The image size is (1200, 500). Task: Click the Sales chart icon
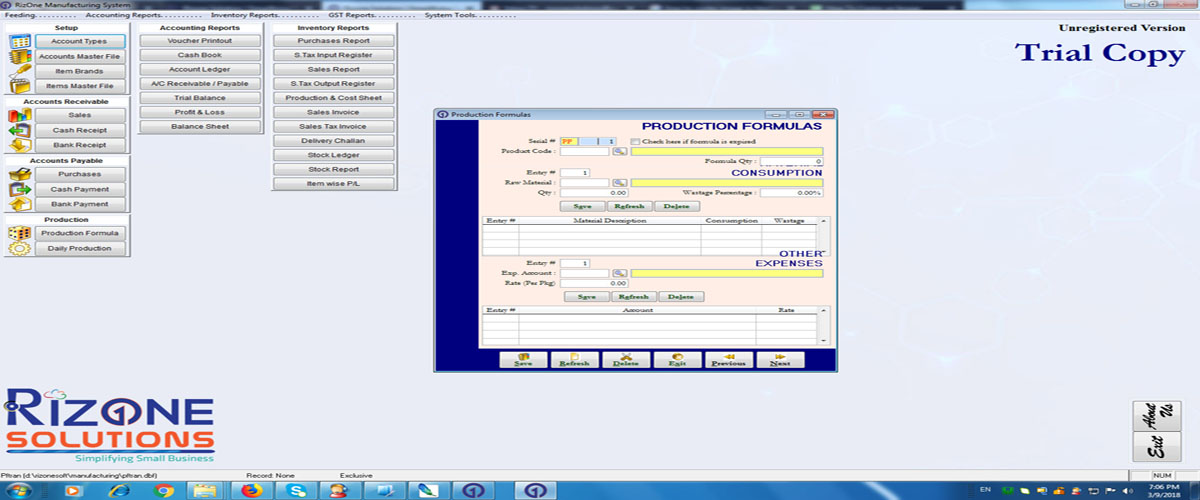pyautogui.click(x=19, y=116)
